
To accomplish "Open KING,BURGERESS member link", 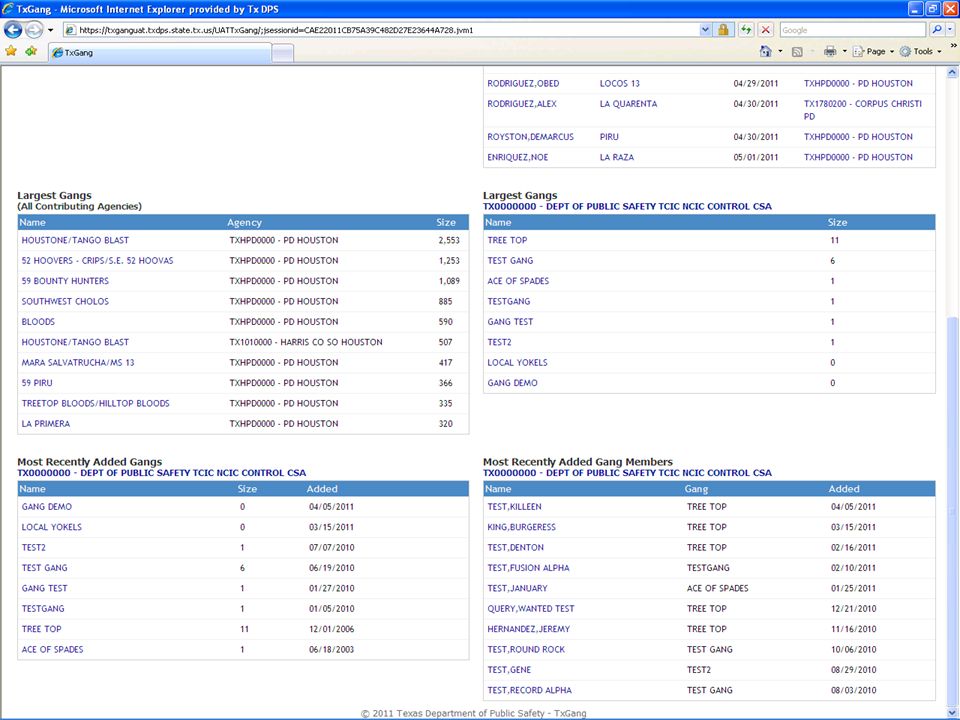I will click(x=522, y=527).
